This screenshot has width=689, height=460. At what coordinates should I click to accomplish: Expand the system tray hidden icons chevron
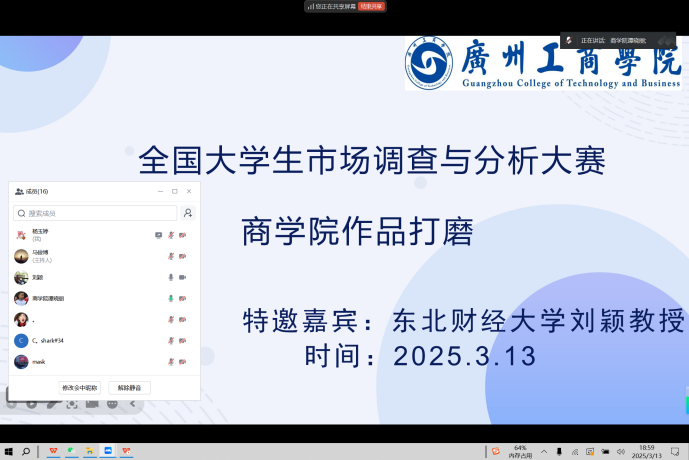click(542, 452)
